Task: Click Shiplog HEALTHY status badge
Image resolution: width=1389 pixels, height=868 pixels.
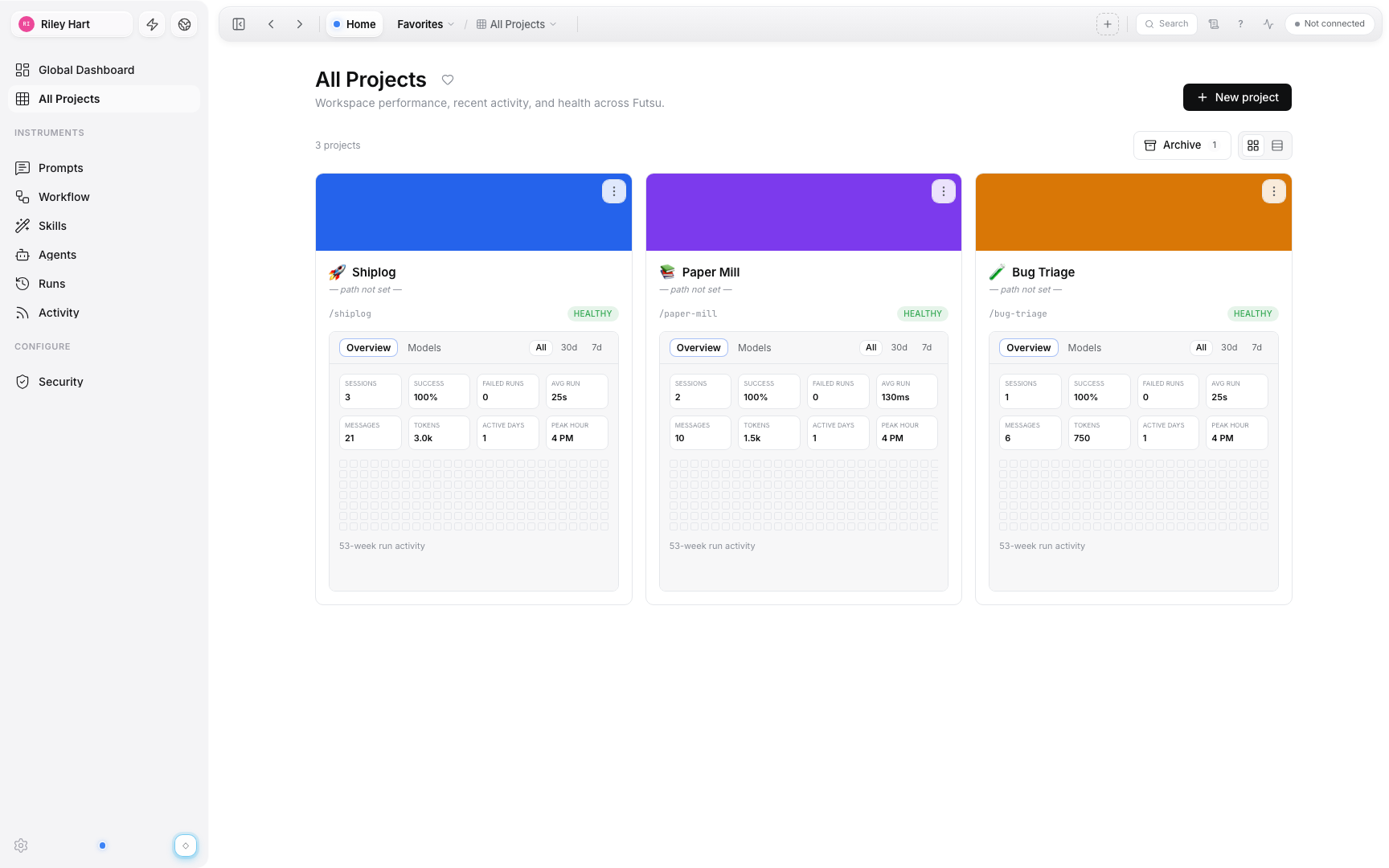Action: point(592,314)
